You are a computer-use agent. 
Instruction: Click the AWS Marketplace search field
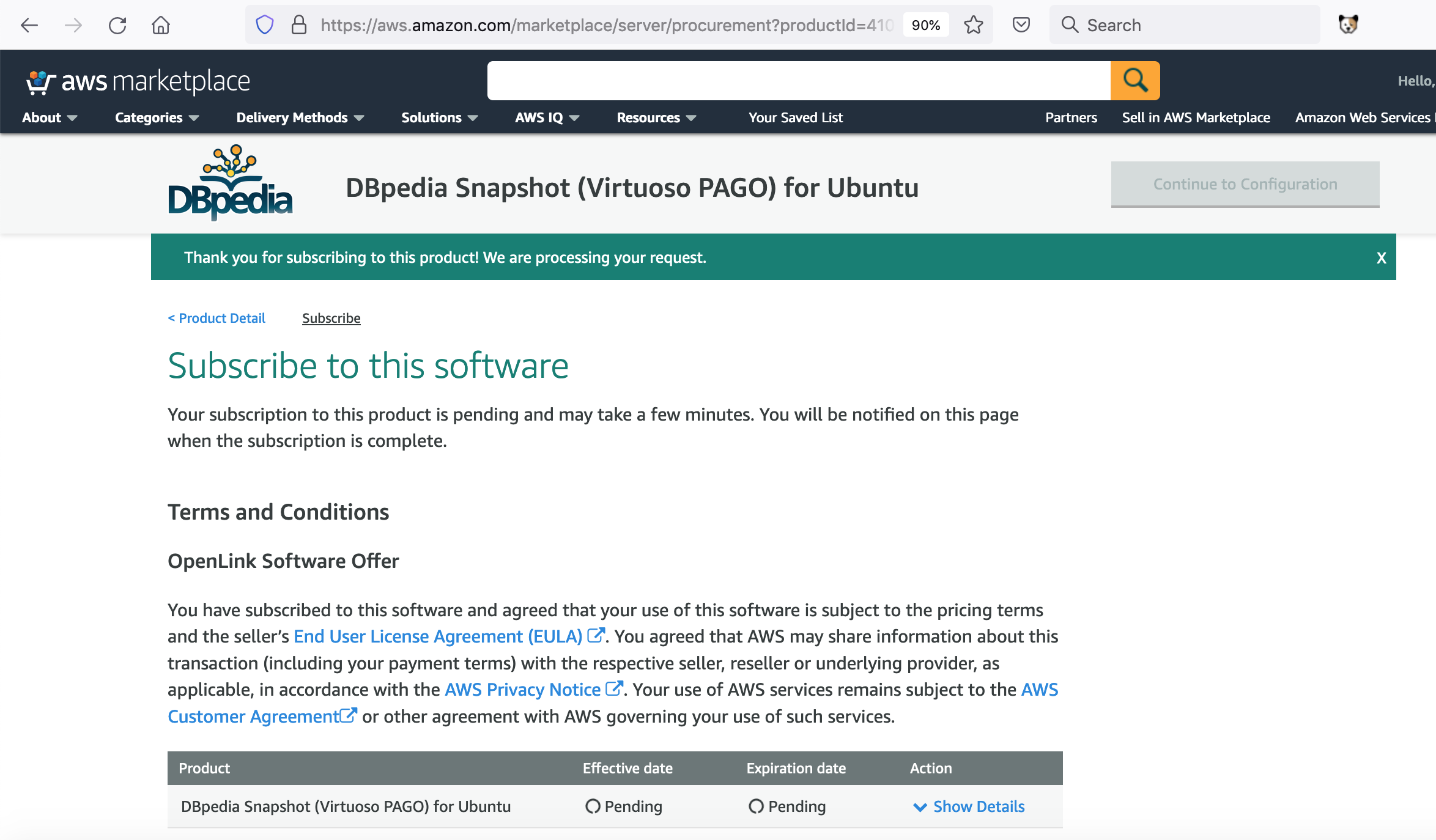(798, 81)
